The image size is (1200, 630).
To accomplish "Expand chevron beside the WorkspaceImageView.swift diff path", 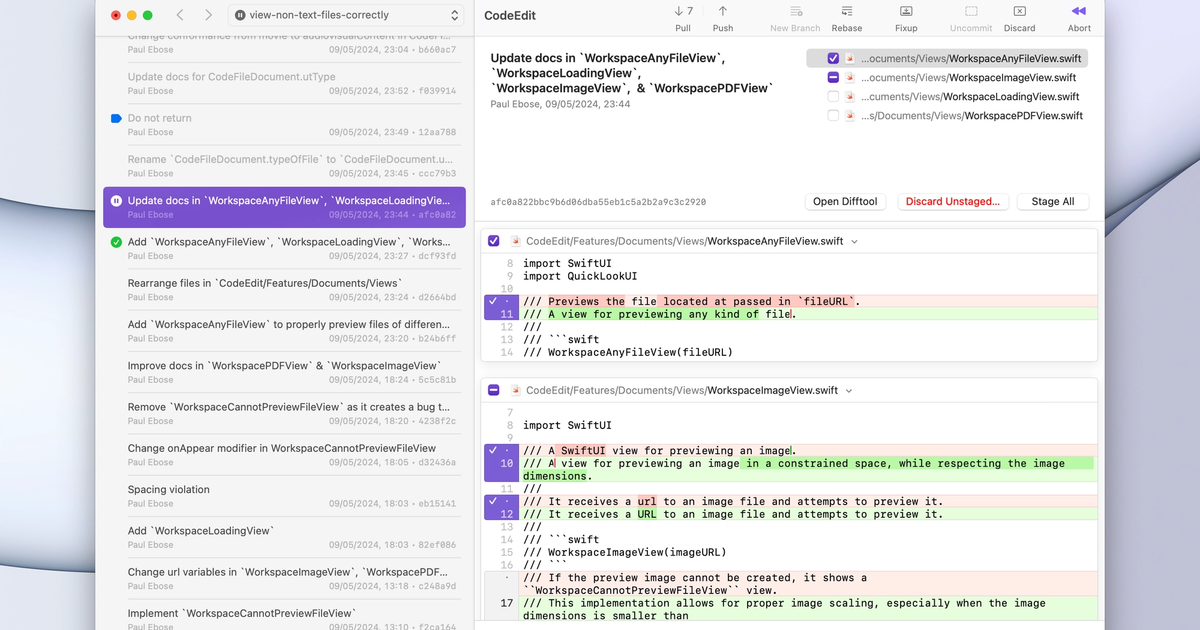I will click(x=848, y=390).
